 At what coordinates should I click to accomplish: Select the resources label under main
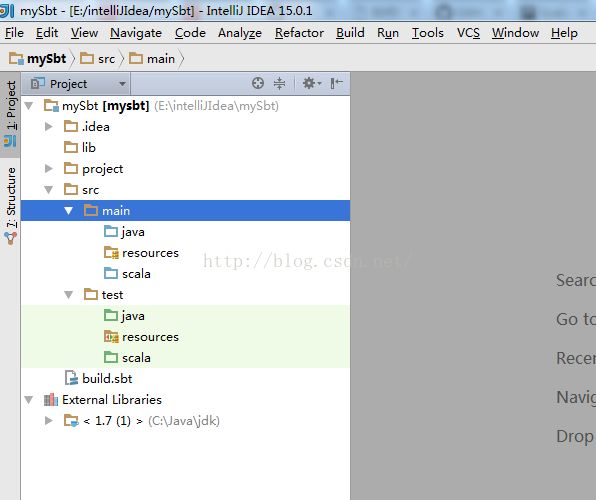[x=150, y=253]
